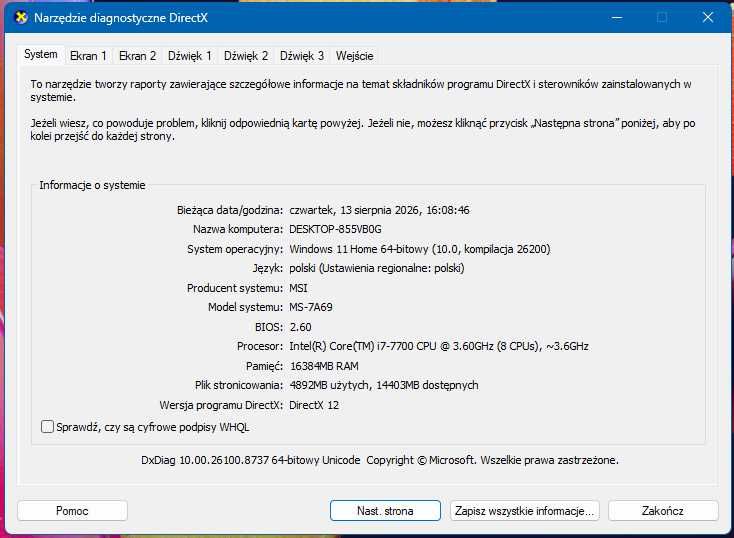Click the date value czwartek, 13 sierpnia 2026

coord(354,210)
